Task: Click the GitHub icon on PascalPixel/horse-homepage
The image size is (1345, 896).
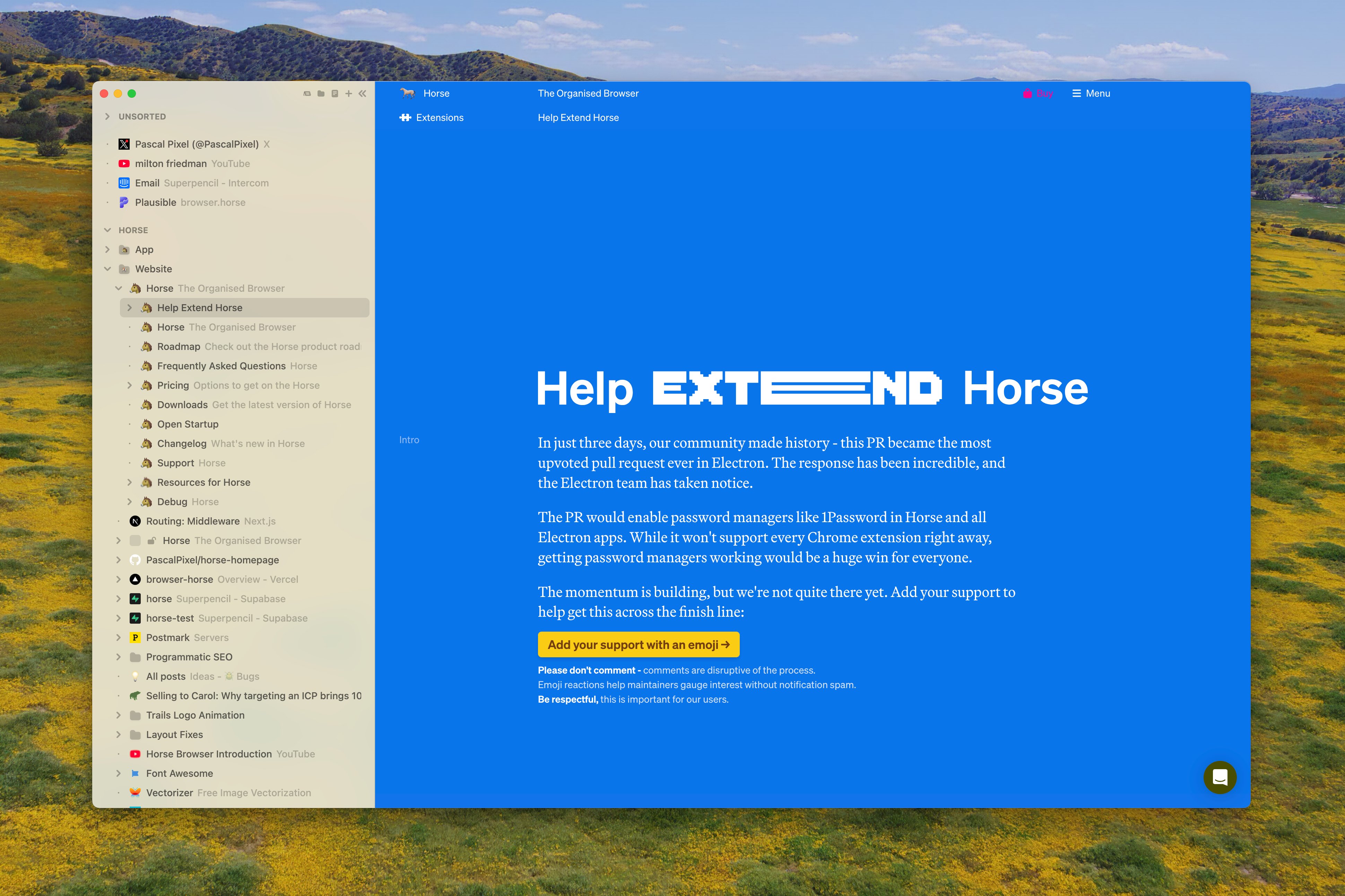Action: pyautogui.click(x=135, y=560)
